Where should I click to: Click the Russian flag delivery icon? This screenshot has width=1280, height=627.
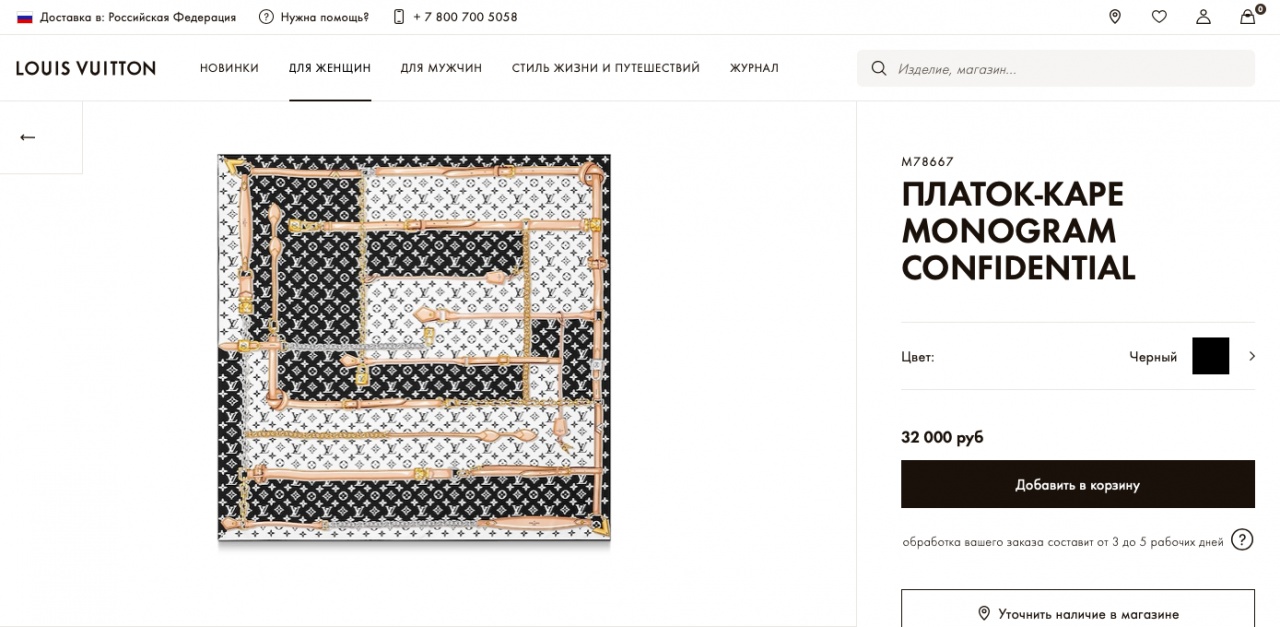coord(25,17)
